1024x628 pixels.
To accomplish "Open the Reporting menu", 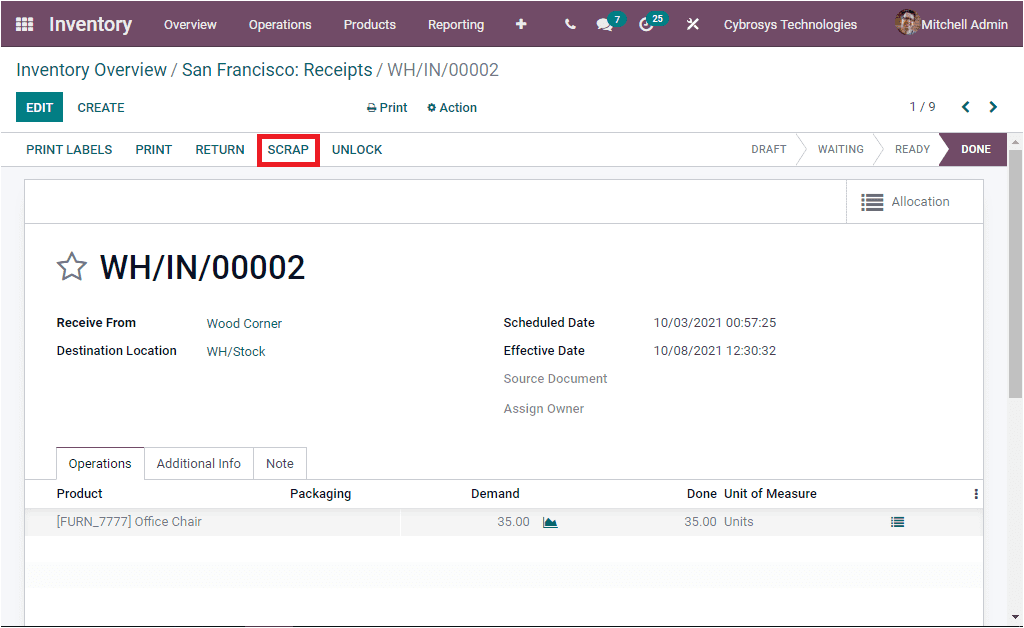I will tap(456, 24).
